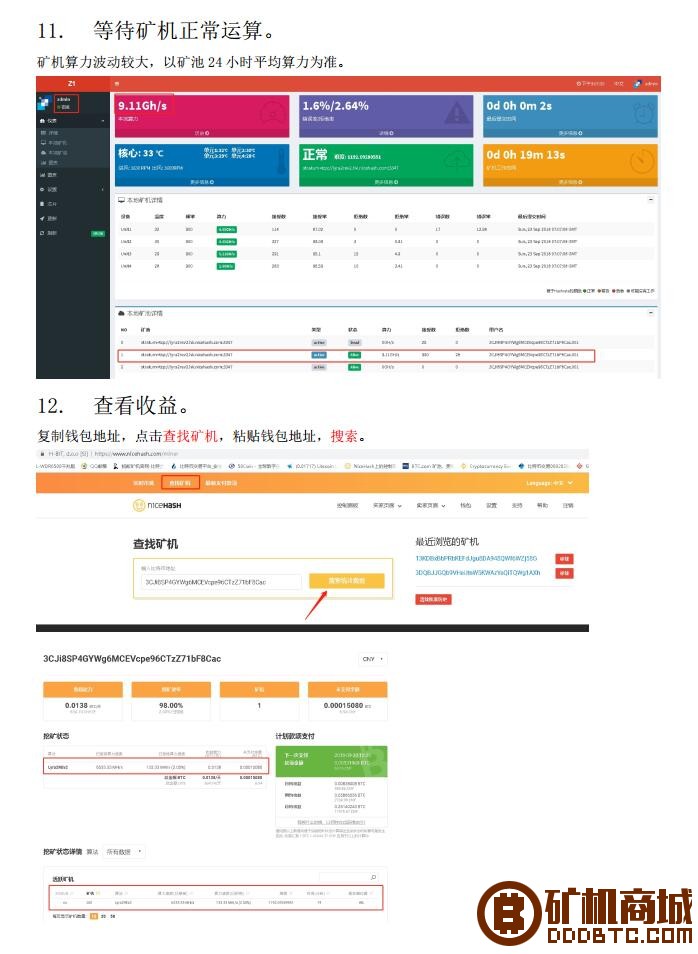
Task: Click the alarm clock icon on 0d 0h 0m 2s card
Action: tap(642, 113)
